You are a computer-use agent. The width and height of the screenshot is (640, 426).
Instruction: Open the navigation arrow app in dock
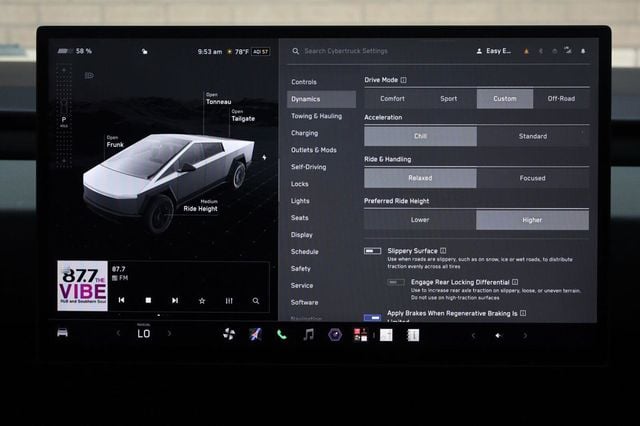tap(255, 335)
